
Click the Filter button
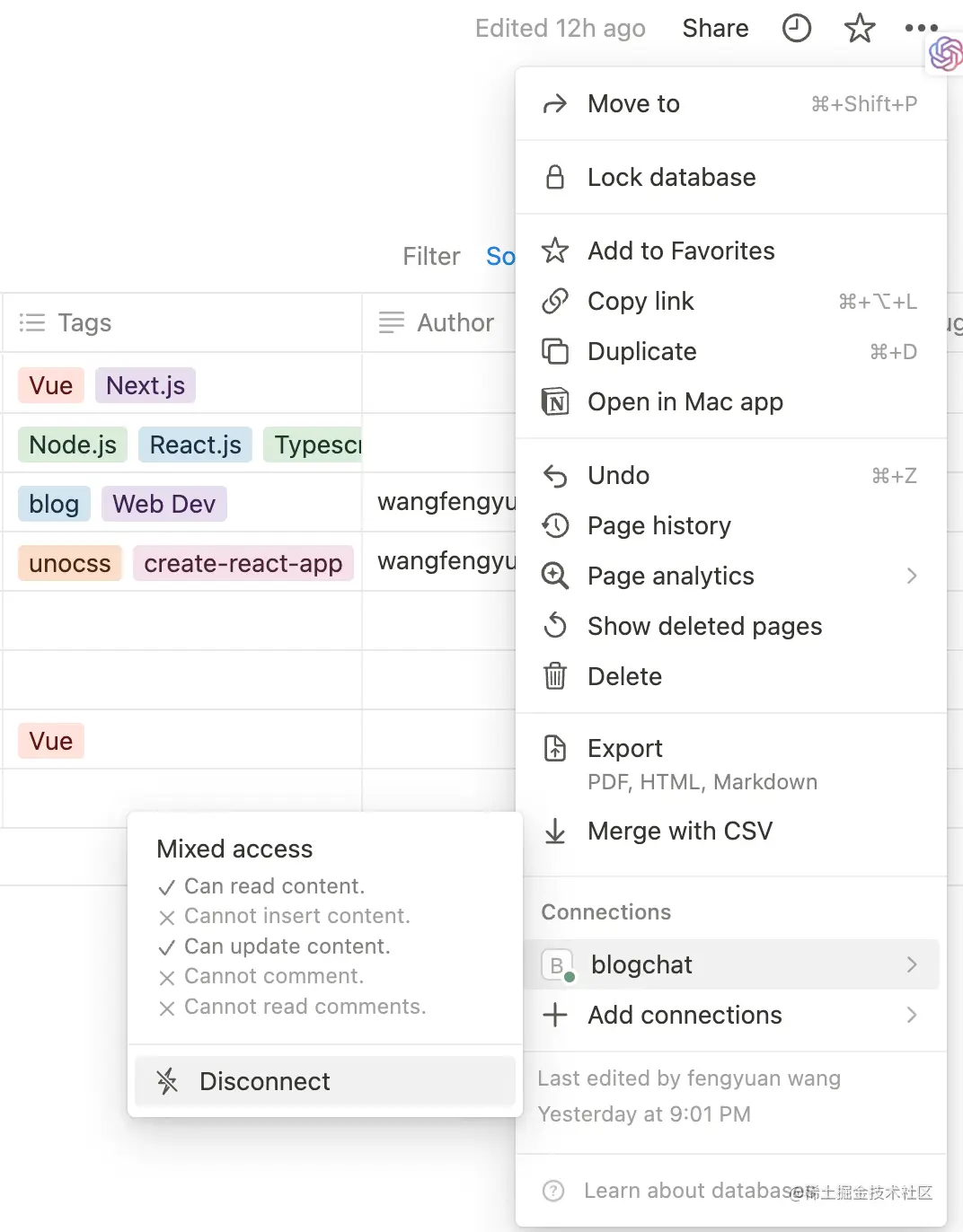click(x=431, y=257)
